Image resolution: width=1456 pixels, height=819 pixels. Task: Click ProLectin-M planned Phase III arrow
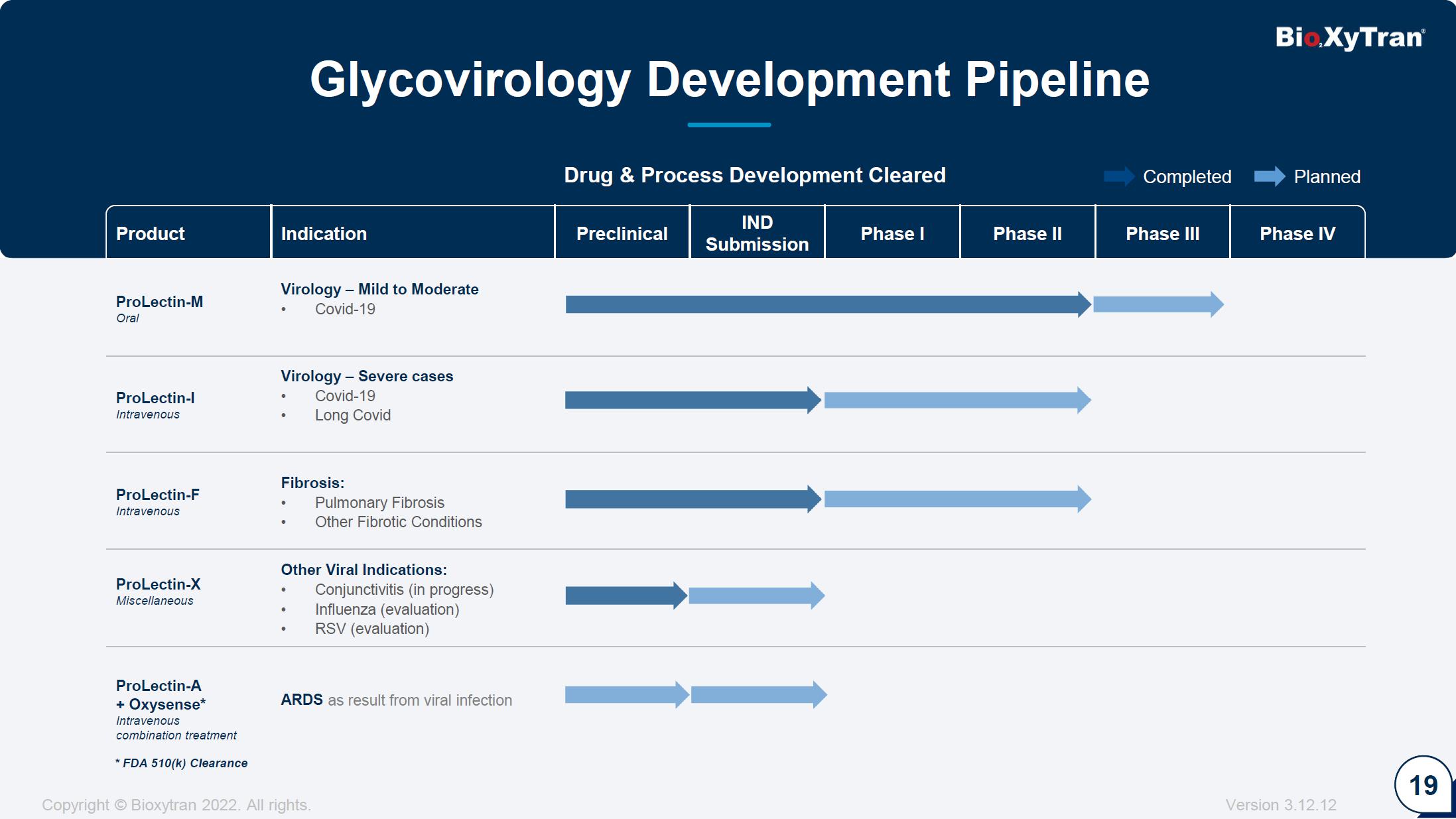tap(1159, 304)
